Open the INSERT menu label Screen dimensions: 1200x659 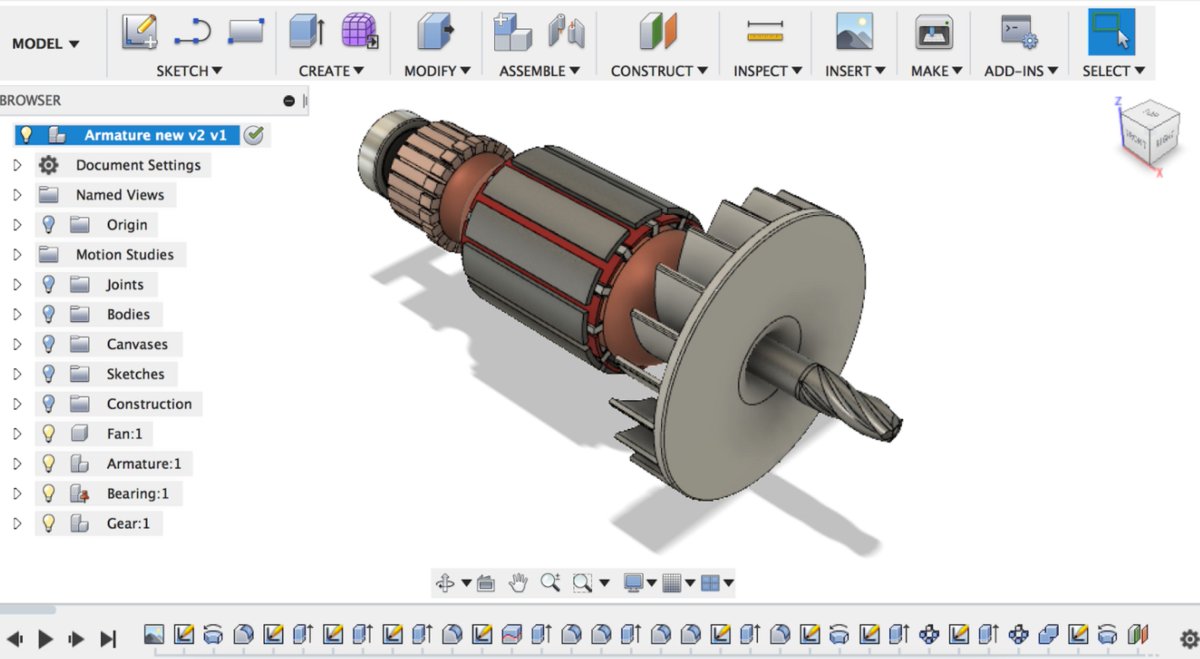(x=855, y=71)
